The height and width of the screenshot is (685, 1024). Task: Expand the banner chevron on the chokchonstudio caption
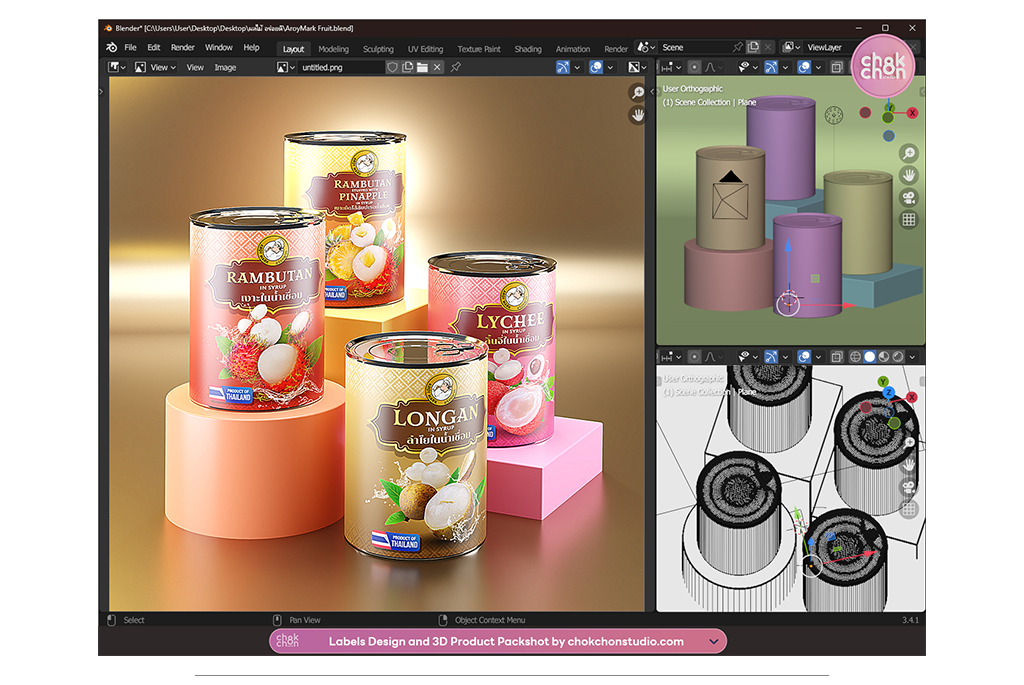[x=714, y=641]
